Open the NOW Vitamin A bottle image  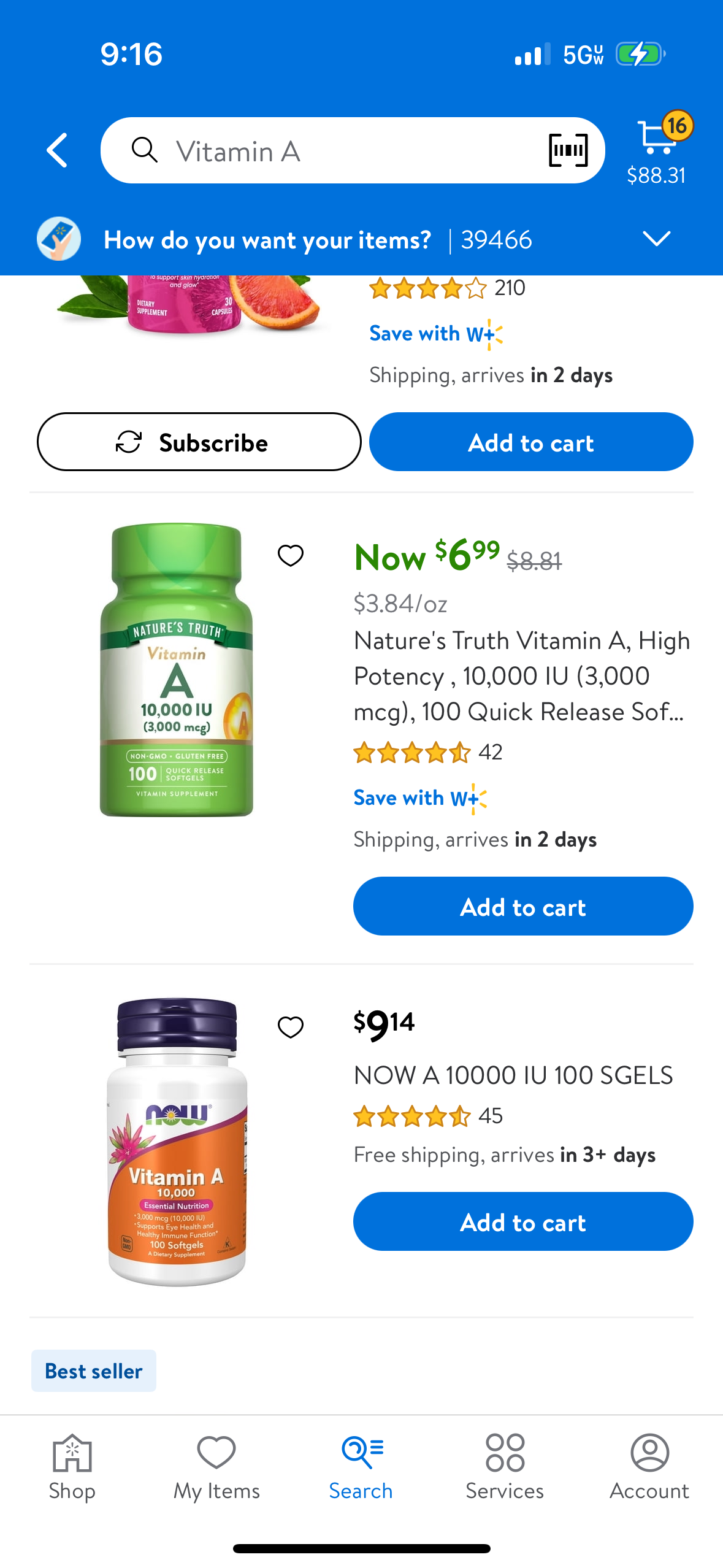177,1141
